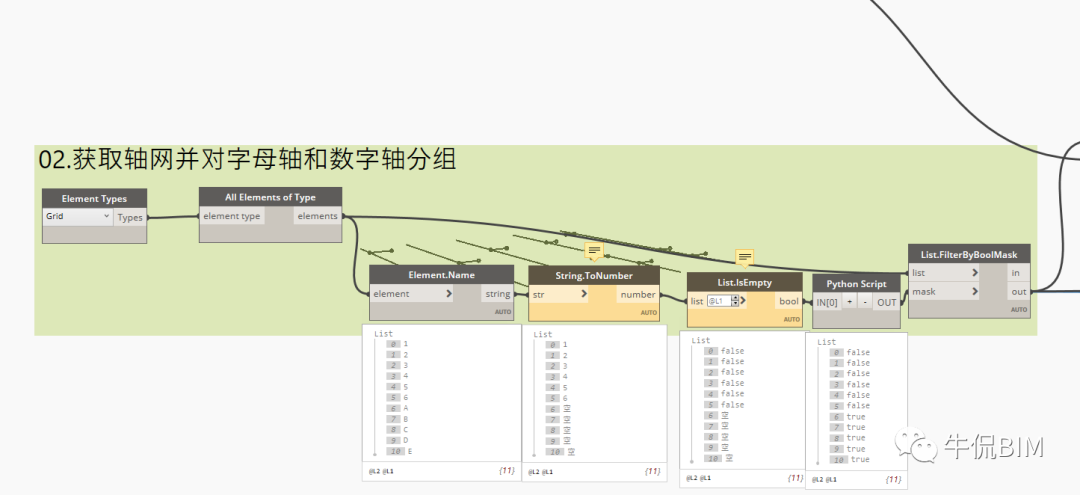Click the AUTO lacing label on Element.Name
Screen dimensions: 1080x495
[x=502, y=312]
